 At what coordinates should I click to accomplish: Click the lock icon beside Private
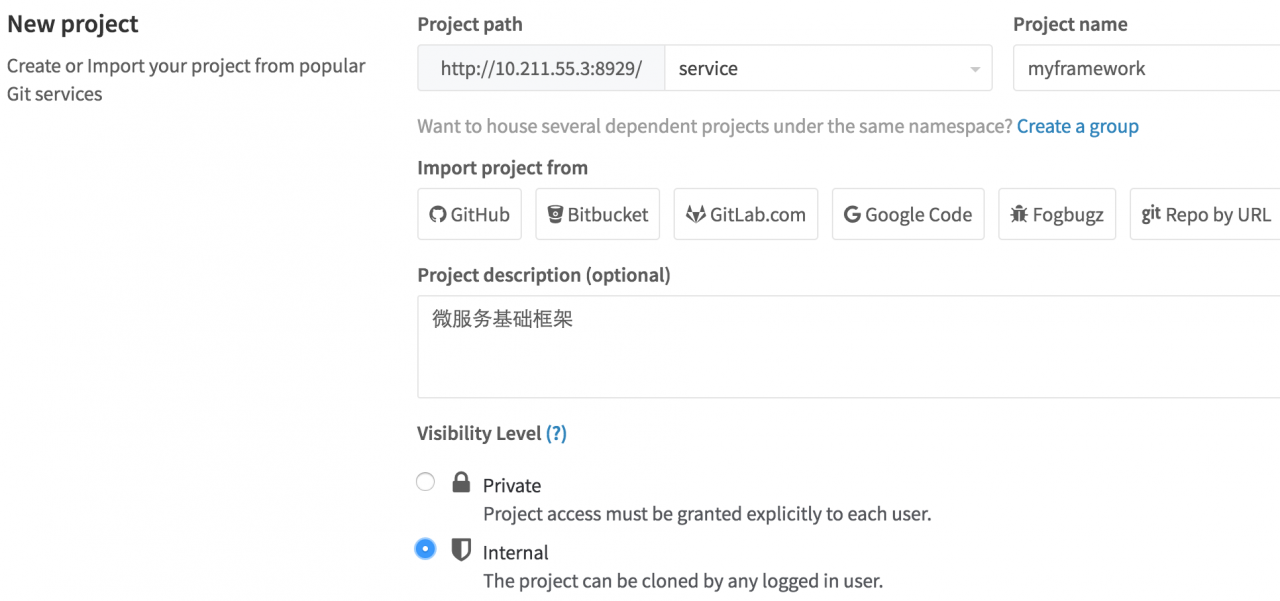[x=461, y=483]
